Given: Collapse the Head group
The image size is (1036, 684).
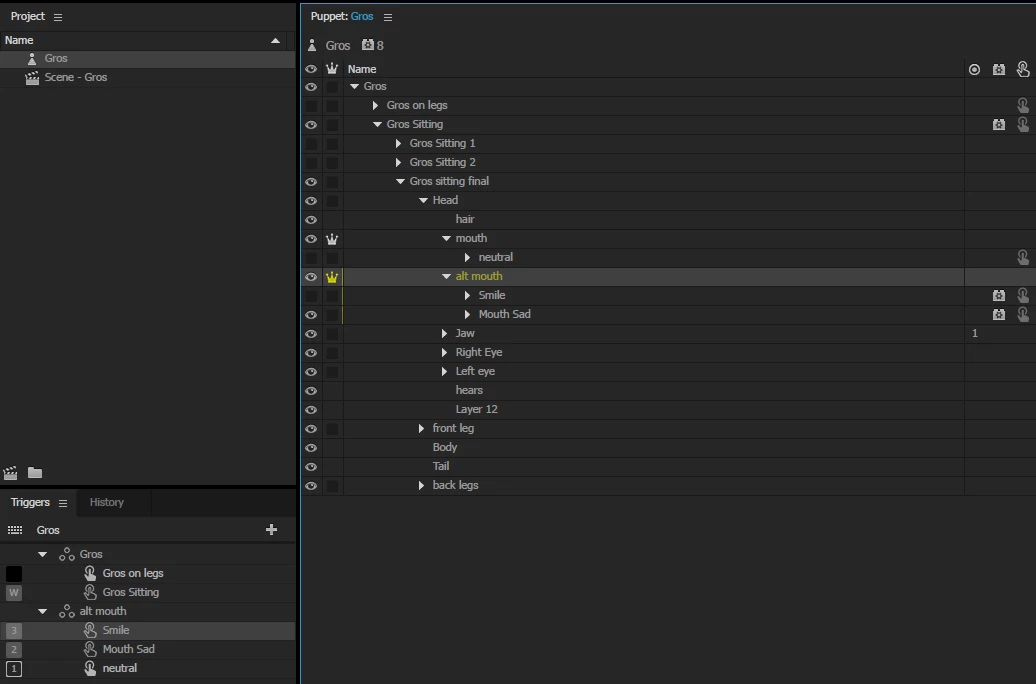Looking at the screenshot, I should click(424, 200).
